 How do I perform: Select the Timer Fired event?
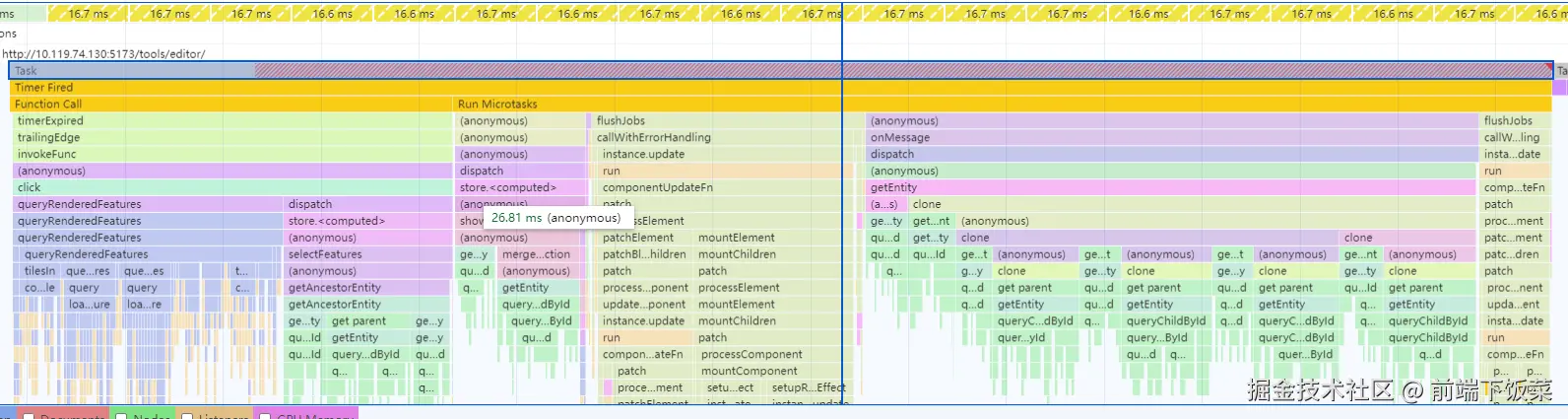click(394, 88)
